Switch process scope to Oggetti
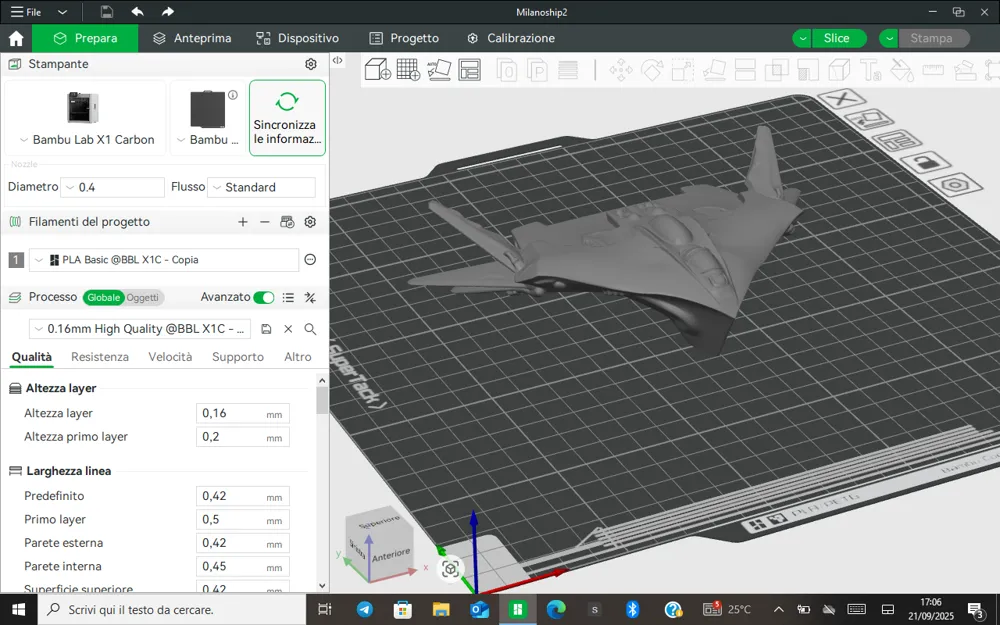Screen dimensions: 1000x625 pyautogui.click(x=142, y=297)
